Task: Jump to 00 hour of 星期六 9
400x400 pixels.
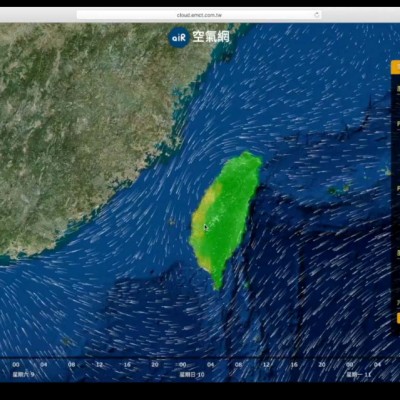Action: point(16,365)
